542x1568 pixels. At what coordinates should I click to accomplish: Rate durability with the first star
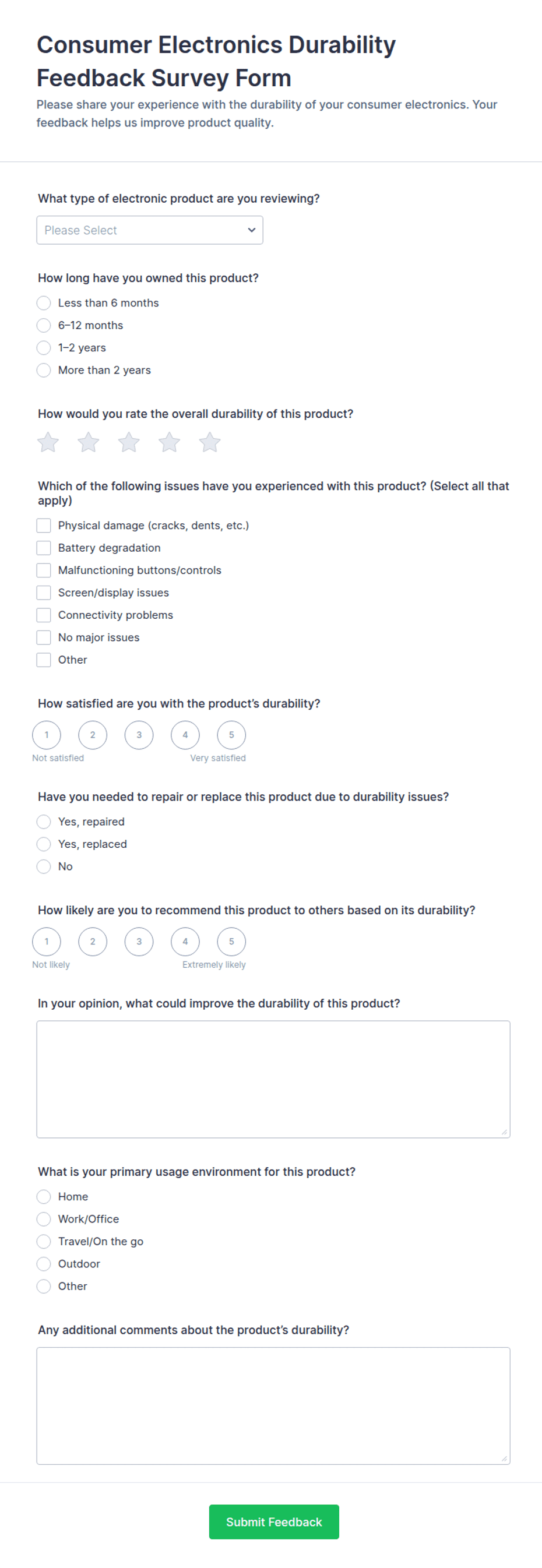pos(48,442)
